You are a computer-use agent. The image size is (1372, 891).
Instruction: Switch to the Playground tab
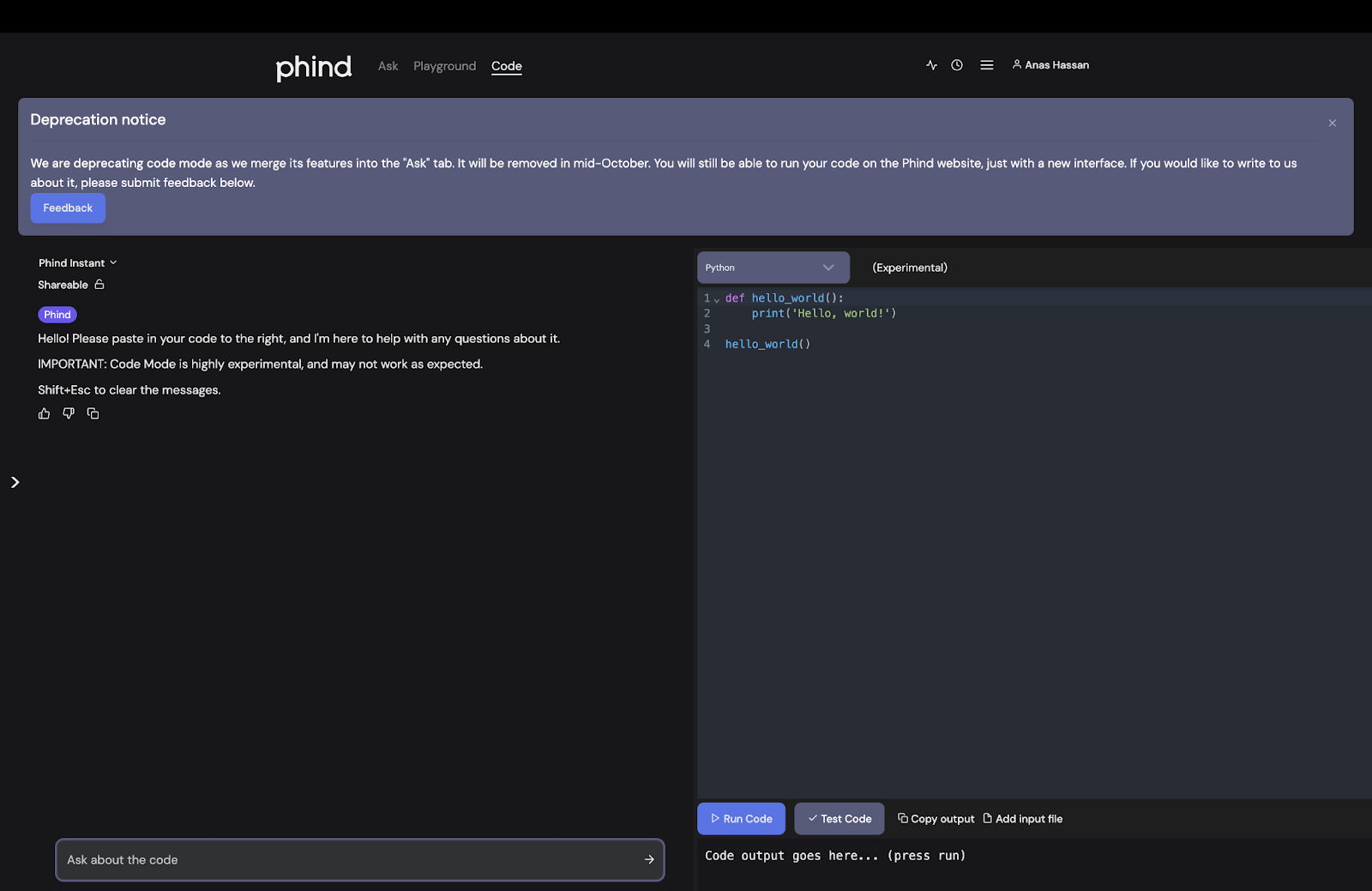444,66
